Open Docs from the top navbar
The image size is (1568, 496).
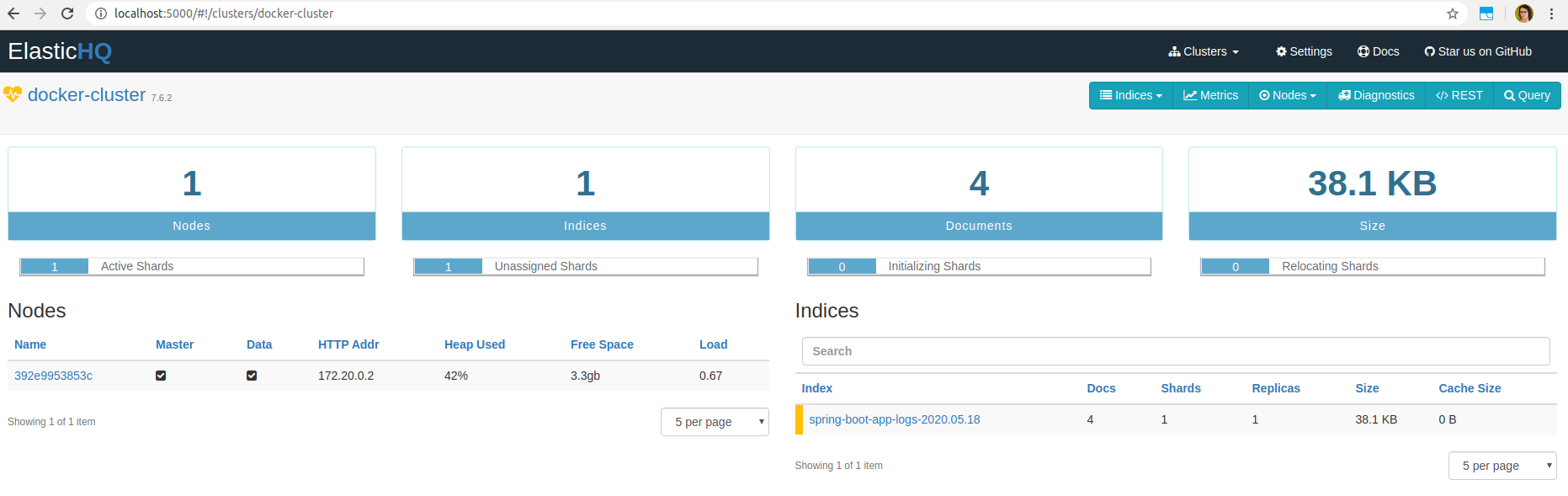coord(1379,51)
